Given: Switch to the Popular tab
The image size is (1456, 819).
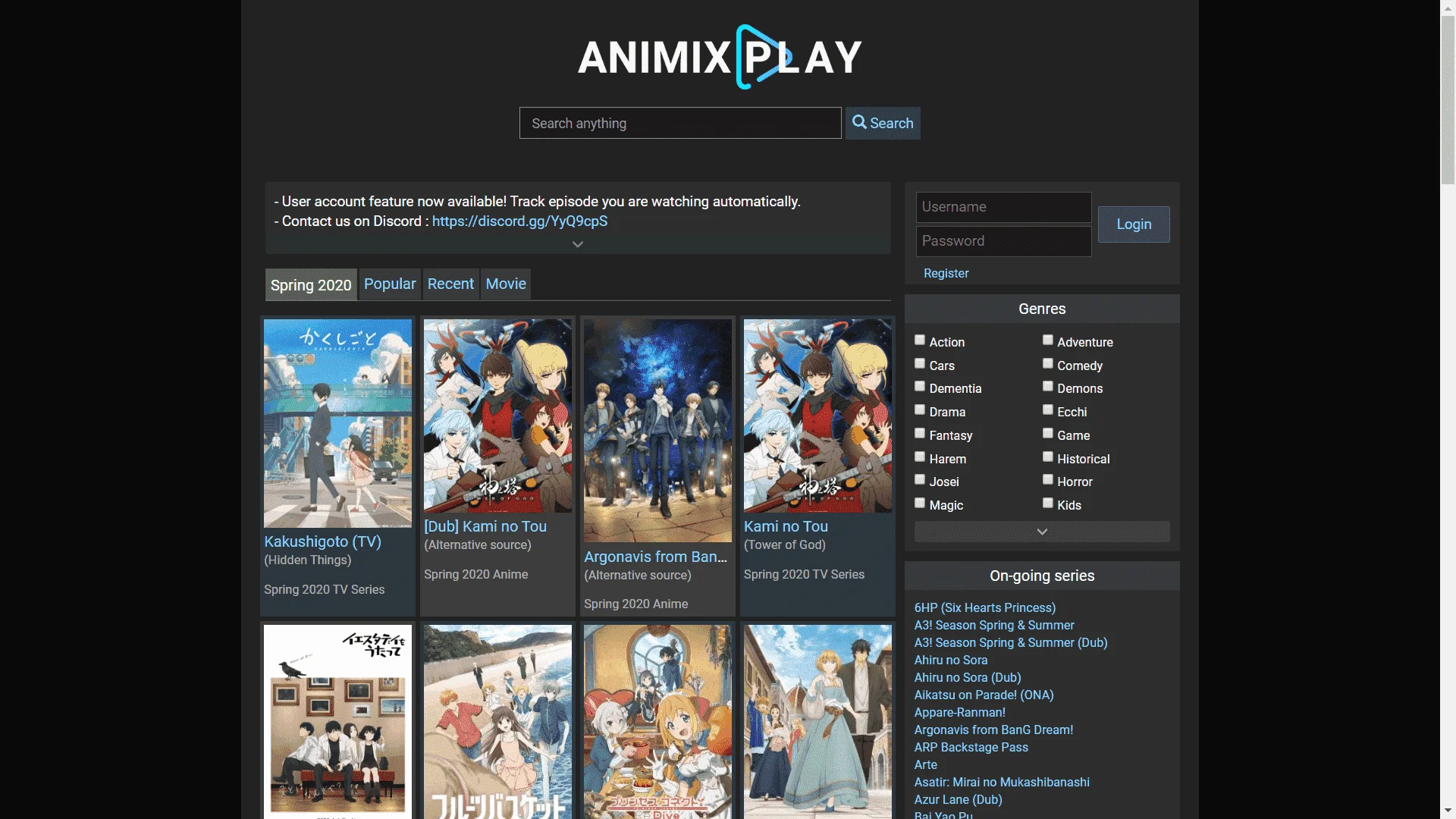Looking at the screenshot, I should [390, 284].
